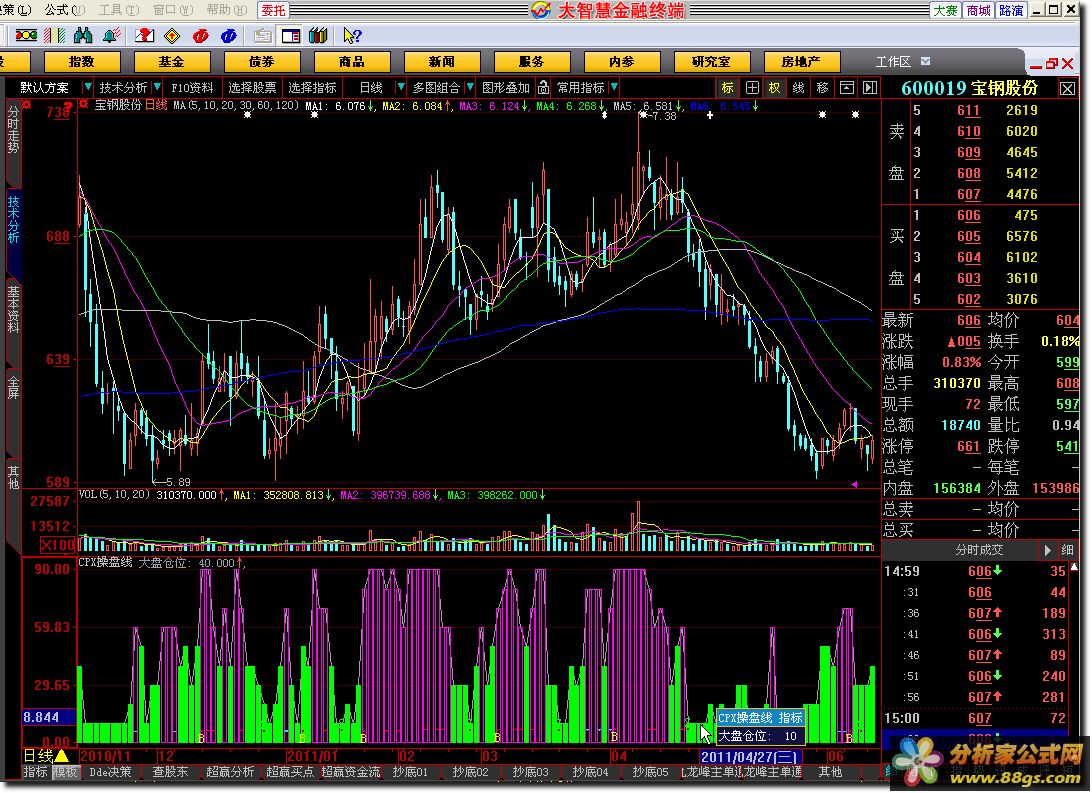Click the striped bars toolbar icon
The image size is (1092, 793).
pos(54,36)
